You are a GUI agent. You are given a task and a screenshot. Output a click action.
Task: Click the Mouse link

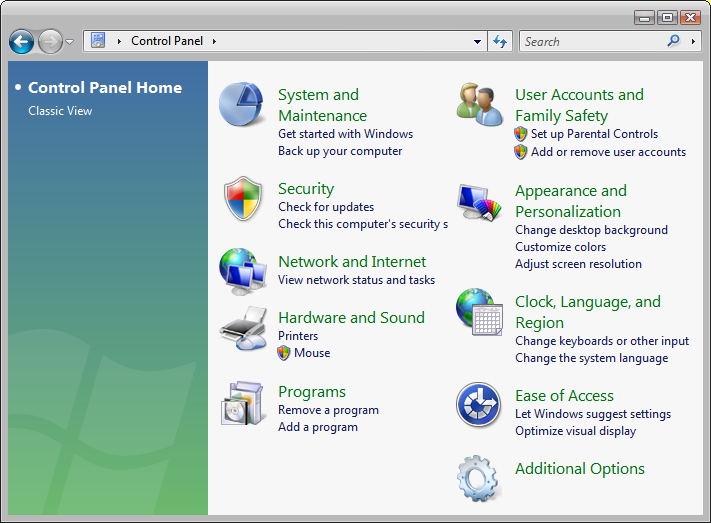312,353
